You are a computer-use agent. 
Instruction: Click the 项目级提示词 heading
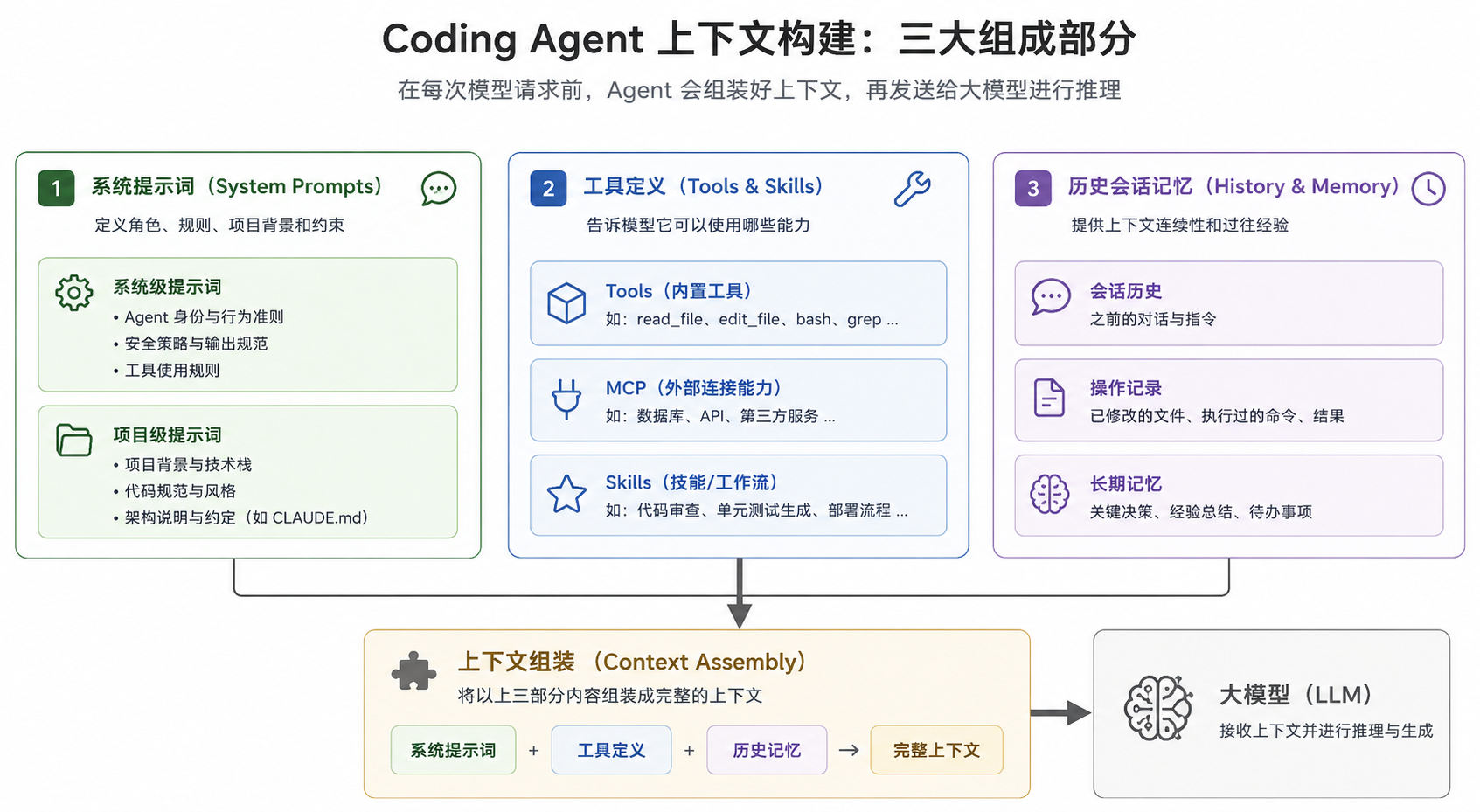click(167, 434)
